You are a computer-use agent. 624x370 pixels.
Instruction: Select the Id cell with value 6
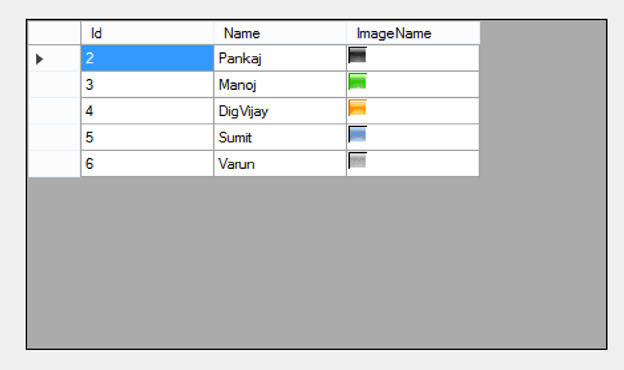[x=147, y=164]
